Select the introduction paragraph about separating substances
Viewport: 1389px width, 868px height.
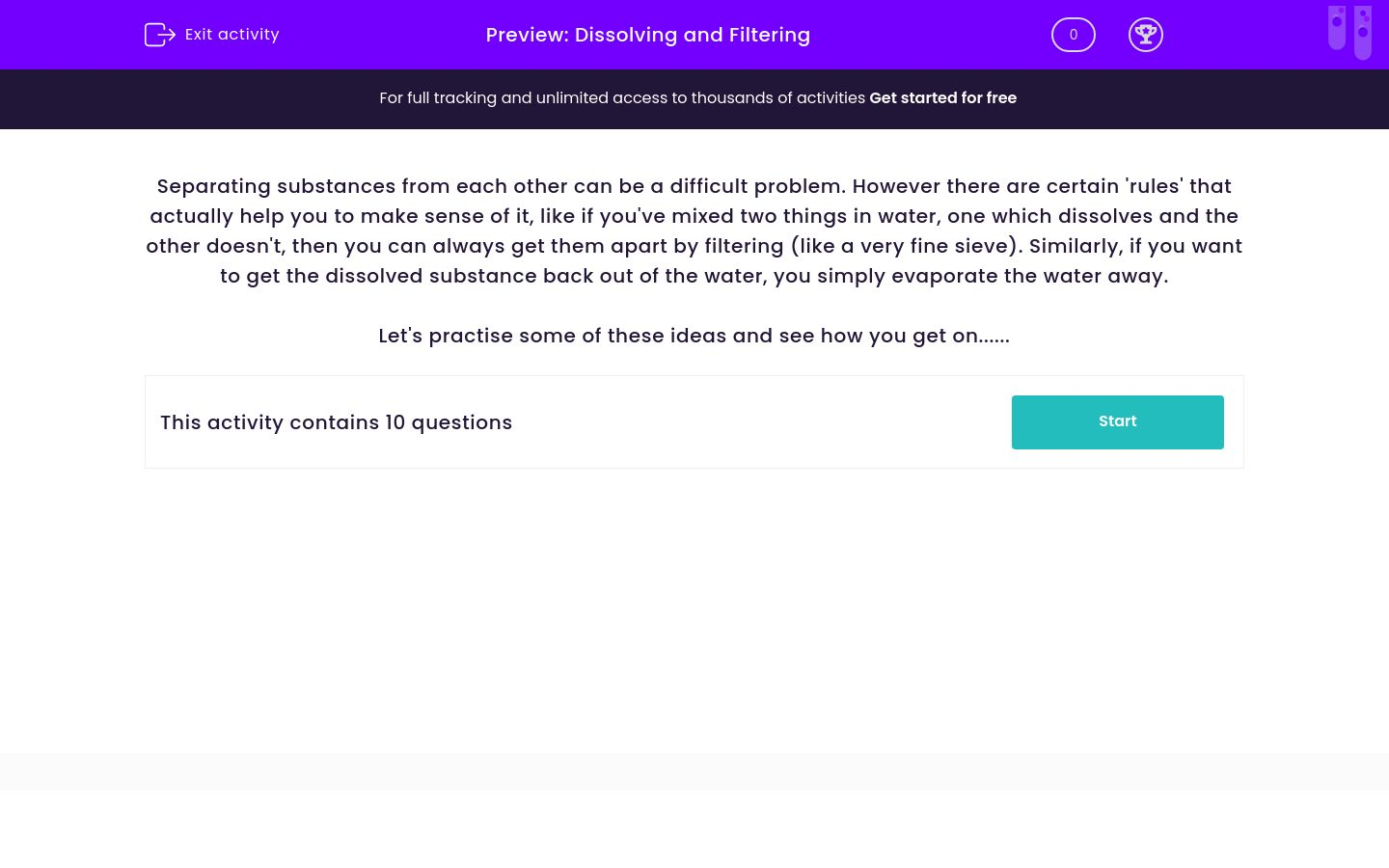coord(694,231)
